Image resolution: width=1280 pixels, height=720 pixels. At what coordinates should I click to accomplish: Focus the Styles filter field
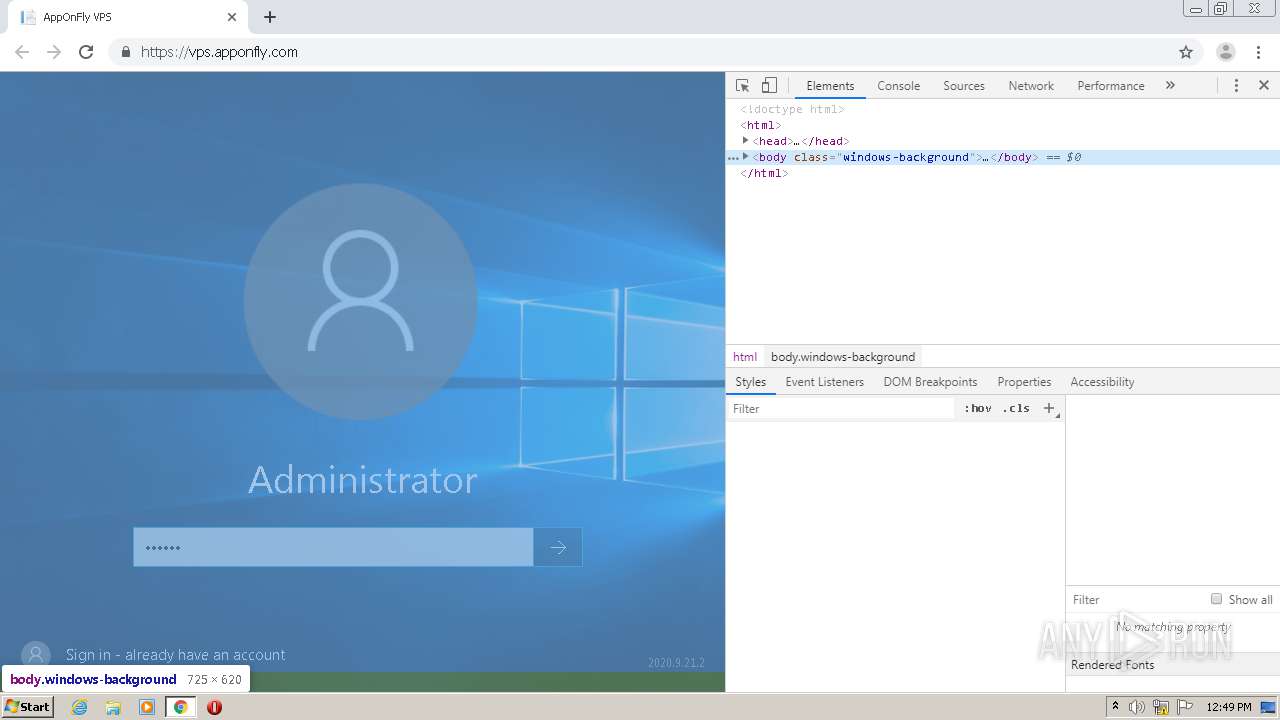pyautogui.click(x=840, y=409)
